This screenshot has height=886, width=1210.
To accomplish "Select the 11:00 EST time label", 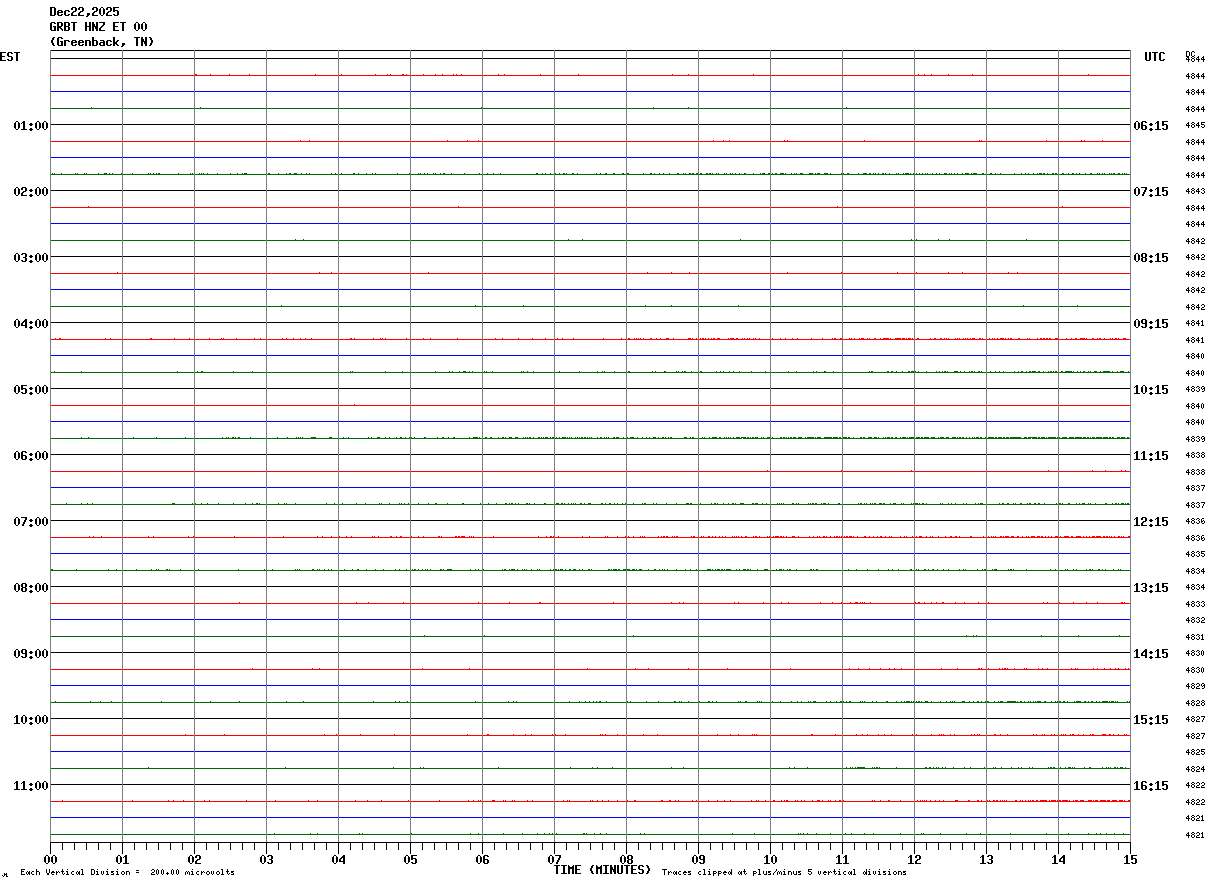I will (31, 786).
